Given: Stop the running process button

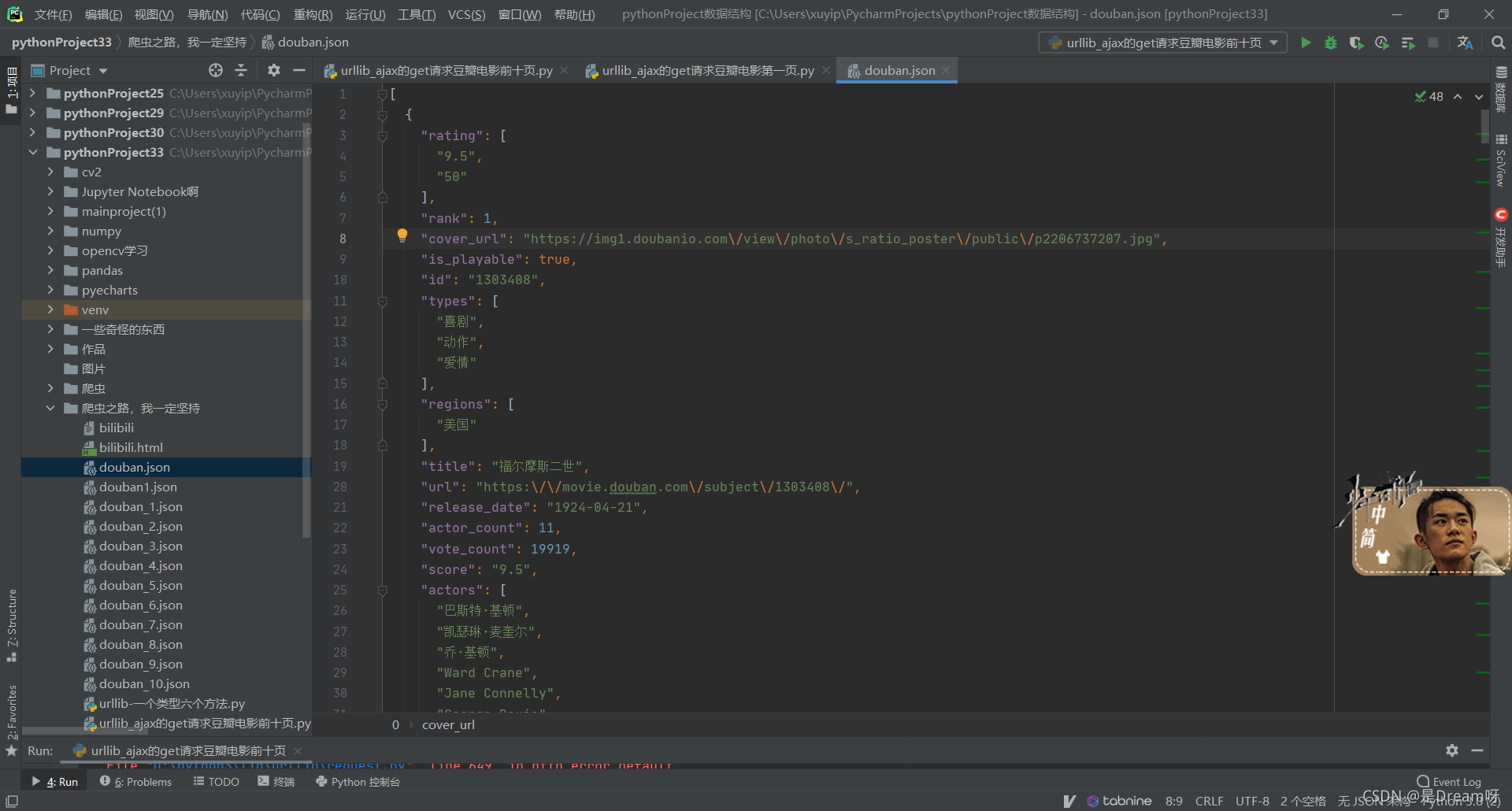Looking at the screenshot, I should click(1433, 43).
